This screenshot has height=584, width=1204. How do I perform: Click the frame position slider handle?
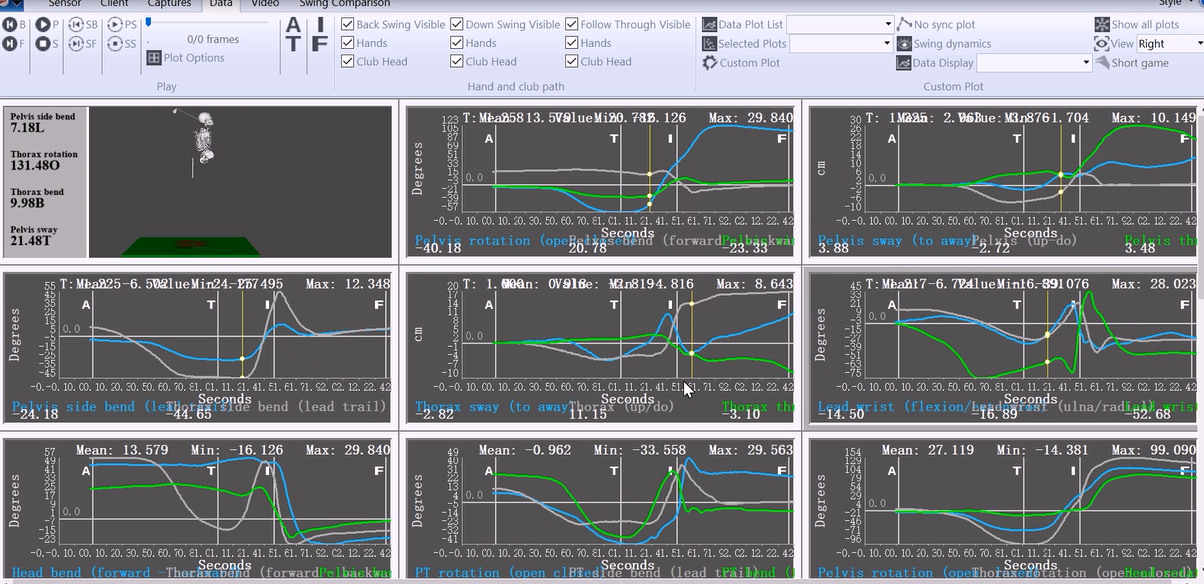click(149, 22)
